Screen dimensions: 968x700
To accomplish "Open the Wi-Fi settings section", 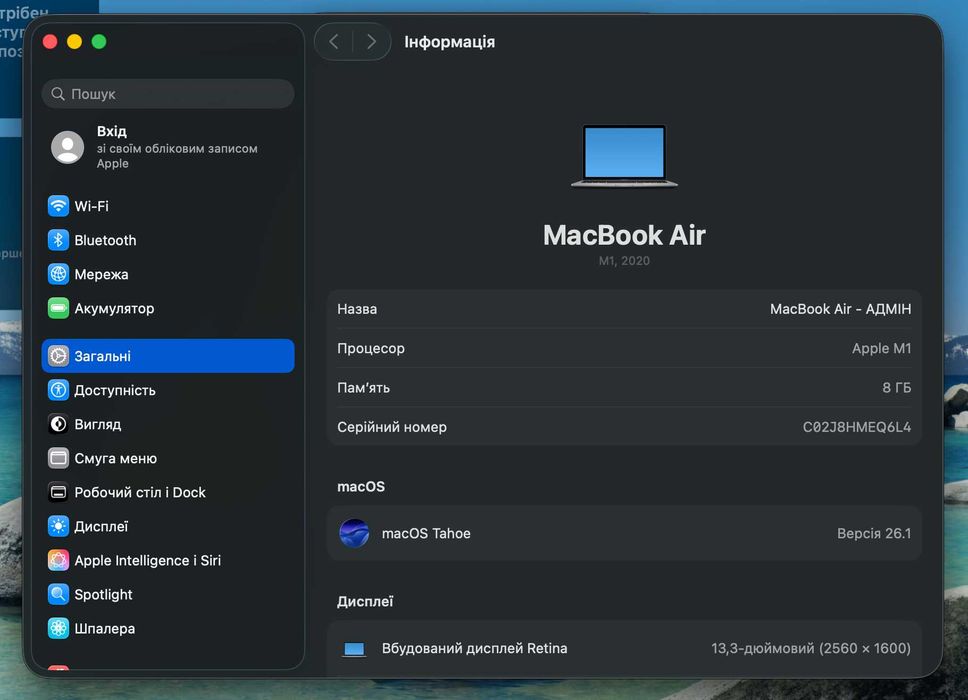I will [x=168, y=206].
